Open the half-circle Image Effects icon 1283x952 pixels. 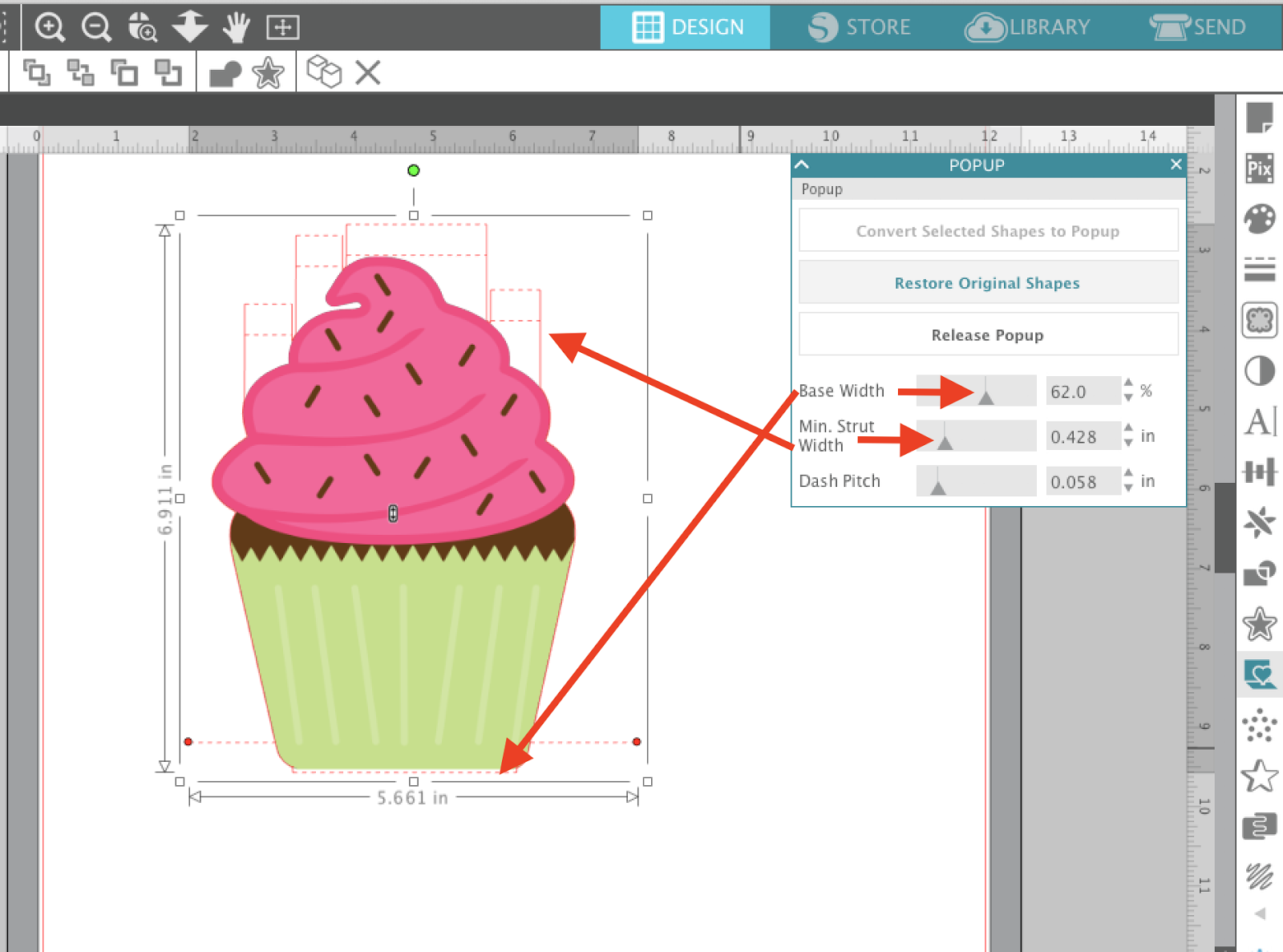click(1260, 371)
